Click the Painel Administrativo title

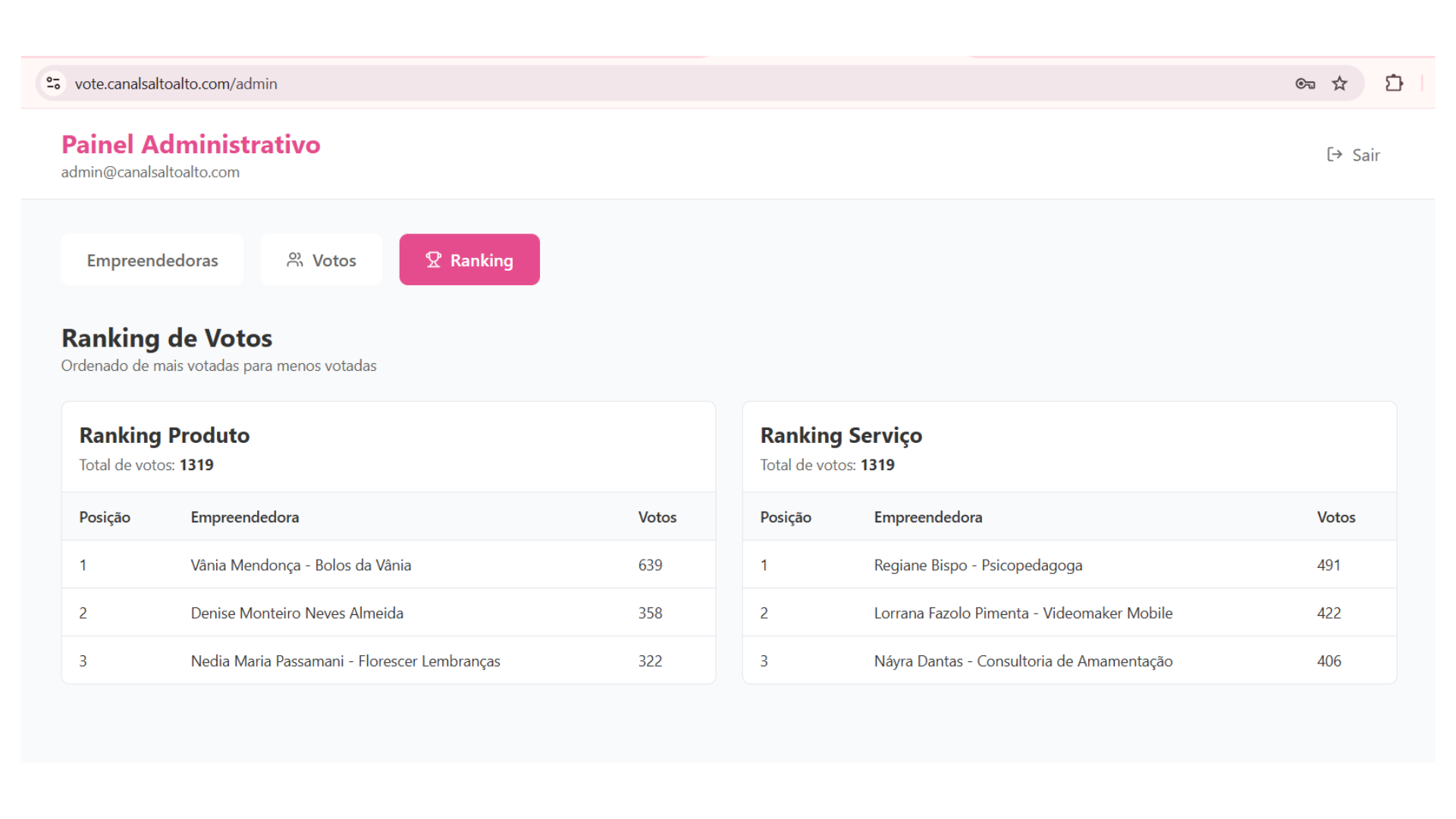191,144
